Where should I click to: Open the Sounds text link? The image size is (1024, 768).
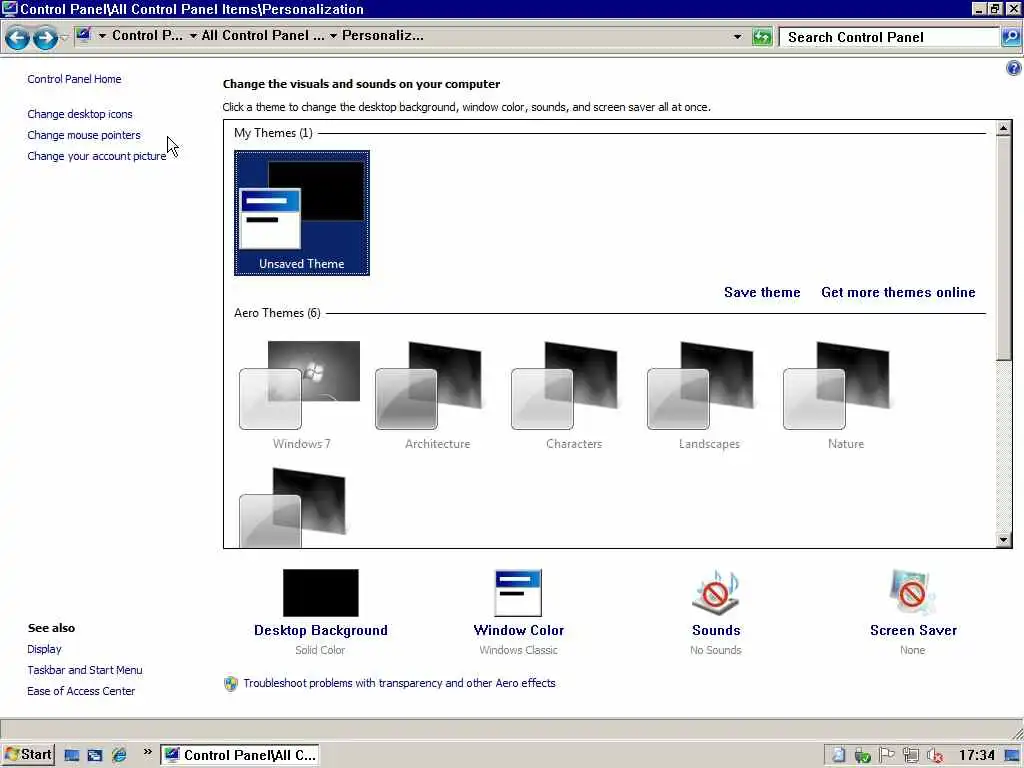coord(716,631)
